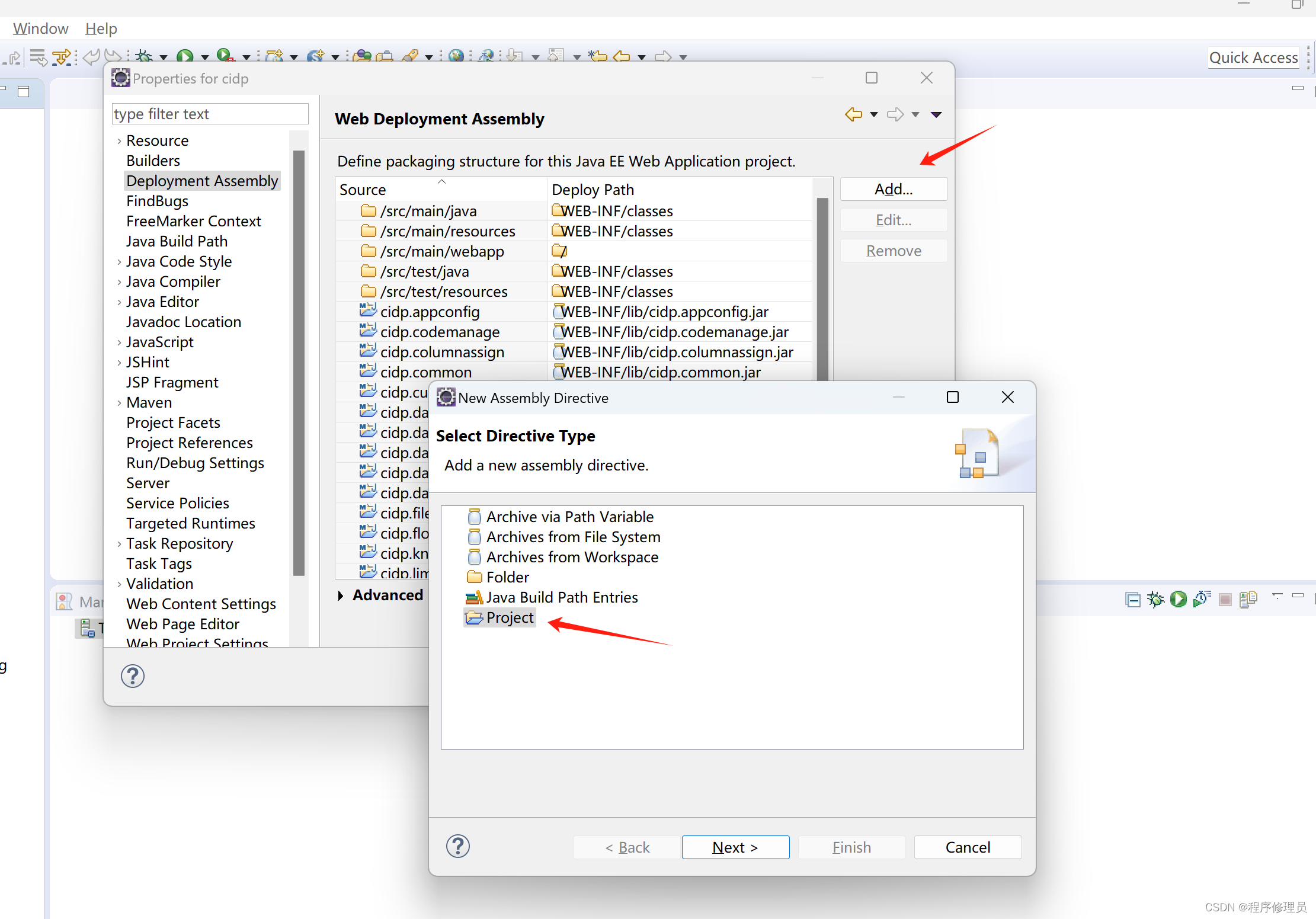The height and width of the screenshot is (919, 1316).
Task: Click Servers view collapse all icon
Action: (x=1132, y=600)
